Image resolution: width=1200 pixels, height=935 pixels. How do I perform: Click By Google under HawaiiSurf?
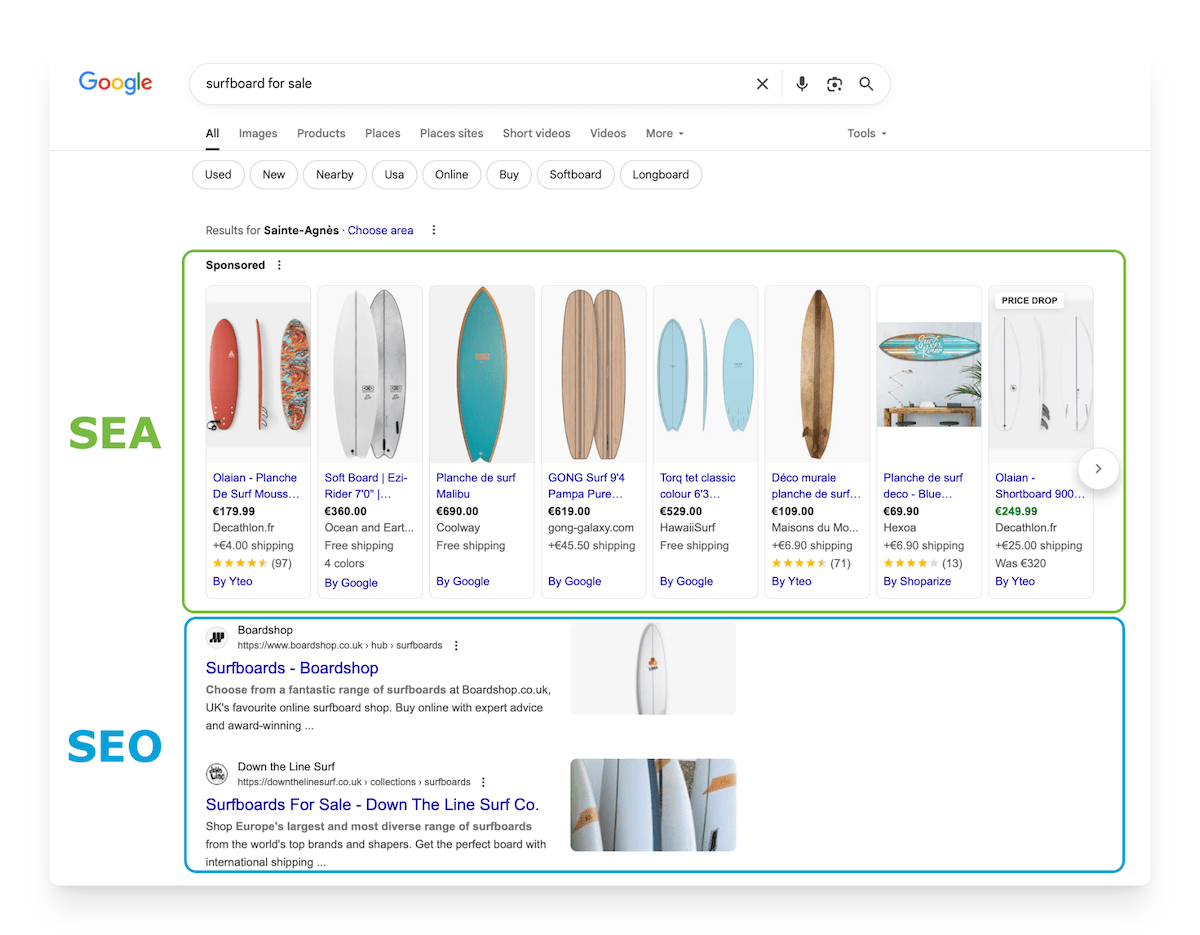click(687, 581)
